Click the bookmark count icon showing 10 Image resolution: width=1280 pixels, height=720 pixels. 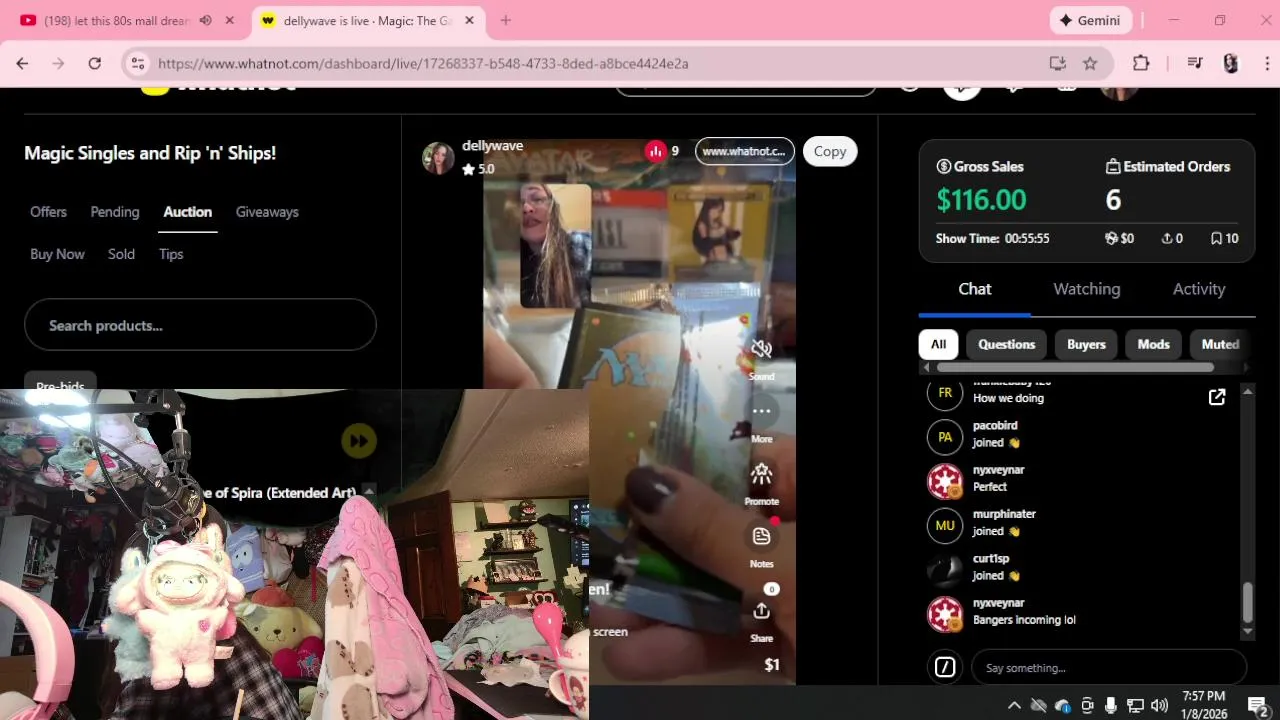[1216, 239]
